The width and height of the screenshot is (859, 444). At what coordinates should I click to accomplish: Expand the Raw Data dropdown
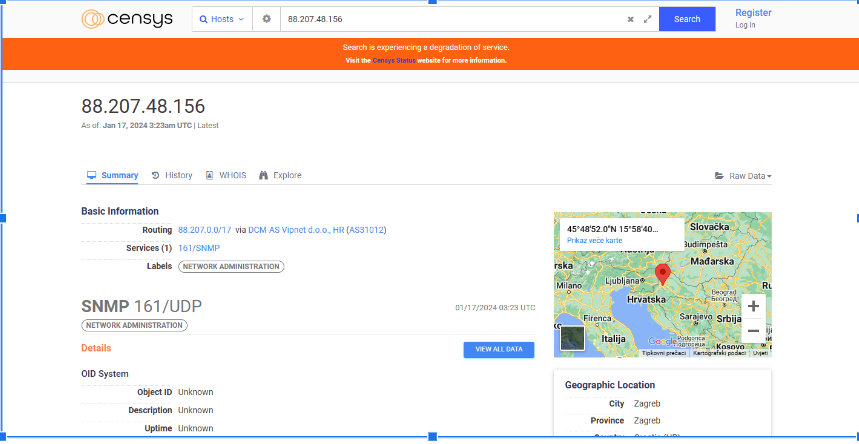click(x=743, y=176)
